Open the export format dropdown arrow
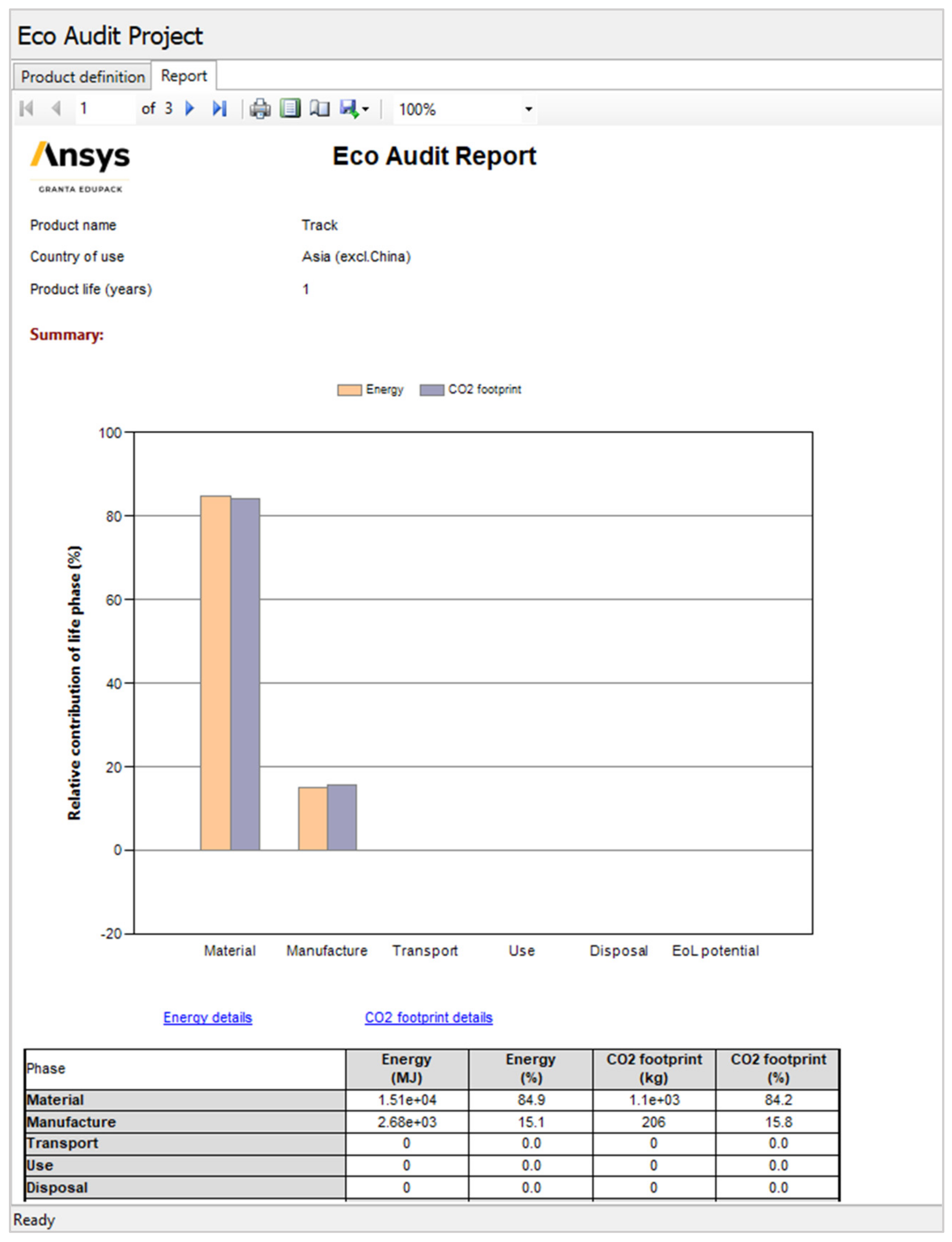 (x=365, y=109)
